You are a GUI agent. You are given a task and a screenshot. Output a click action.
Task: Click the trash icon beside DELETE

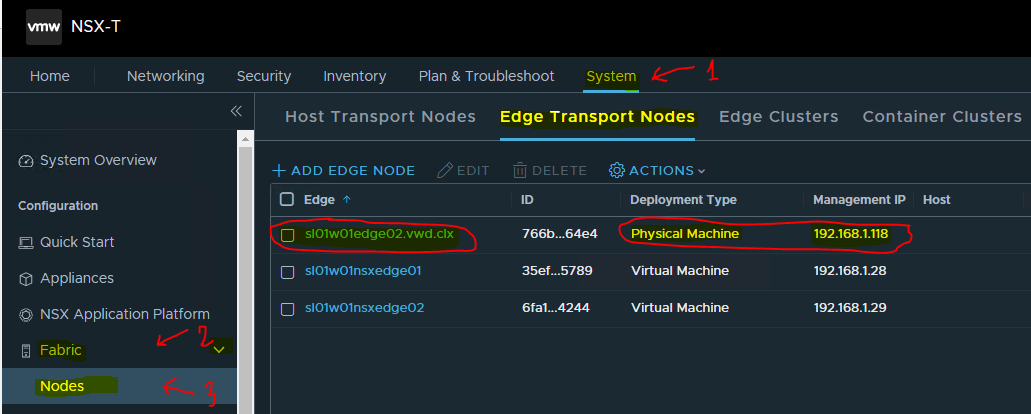(x=519, y=171)
